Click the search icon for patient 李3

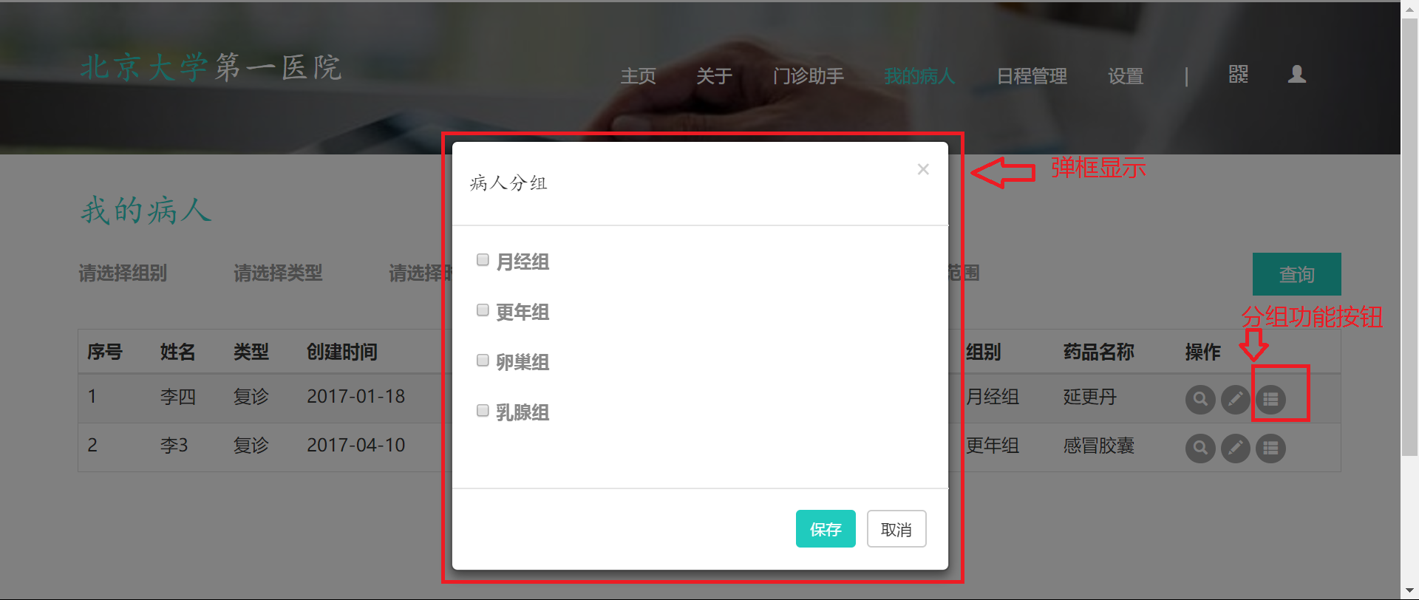pos(1200,448)
